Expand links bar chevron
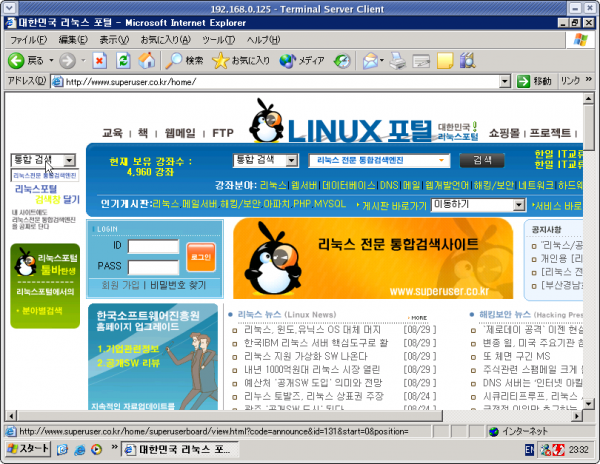Viewport: 600px width, 464px height. 589,79
